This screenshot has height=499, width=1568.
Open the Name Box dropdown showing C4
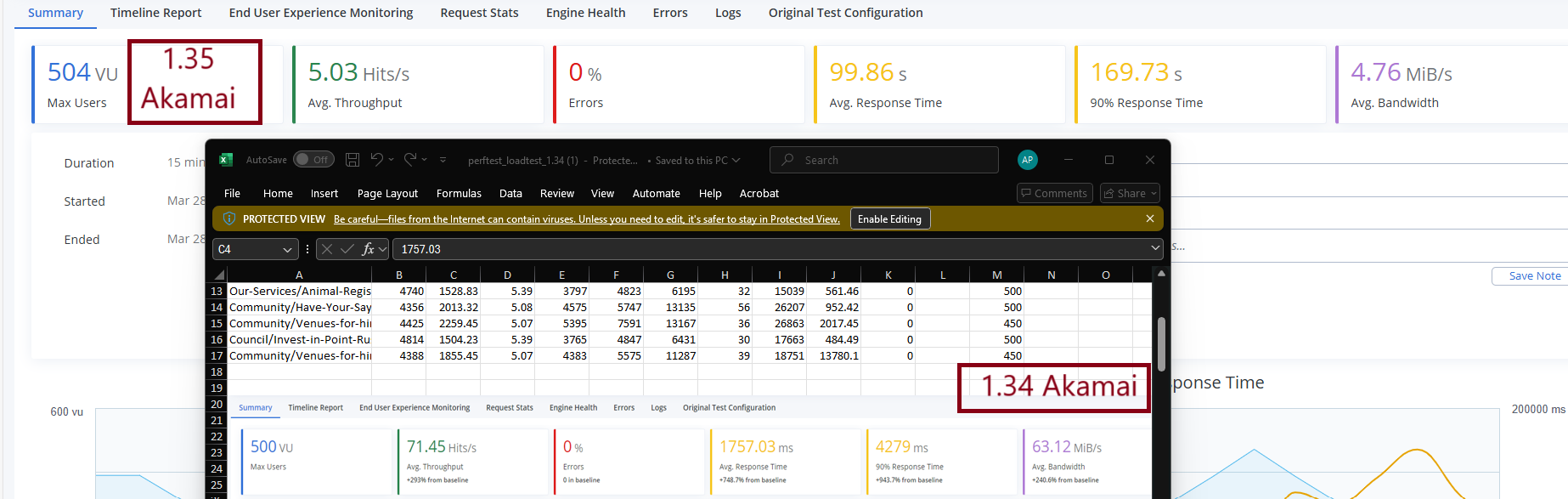pyautogui.click(x=287, y=249)
